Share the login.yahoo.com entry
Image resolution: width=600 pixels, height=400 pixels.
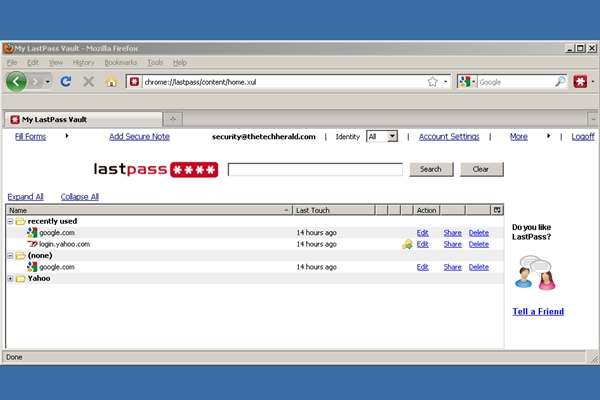452,244
